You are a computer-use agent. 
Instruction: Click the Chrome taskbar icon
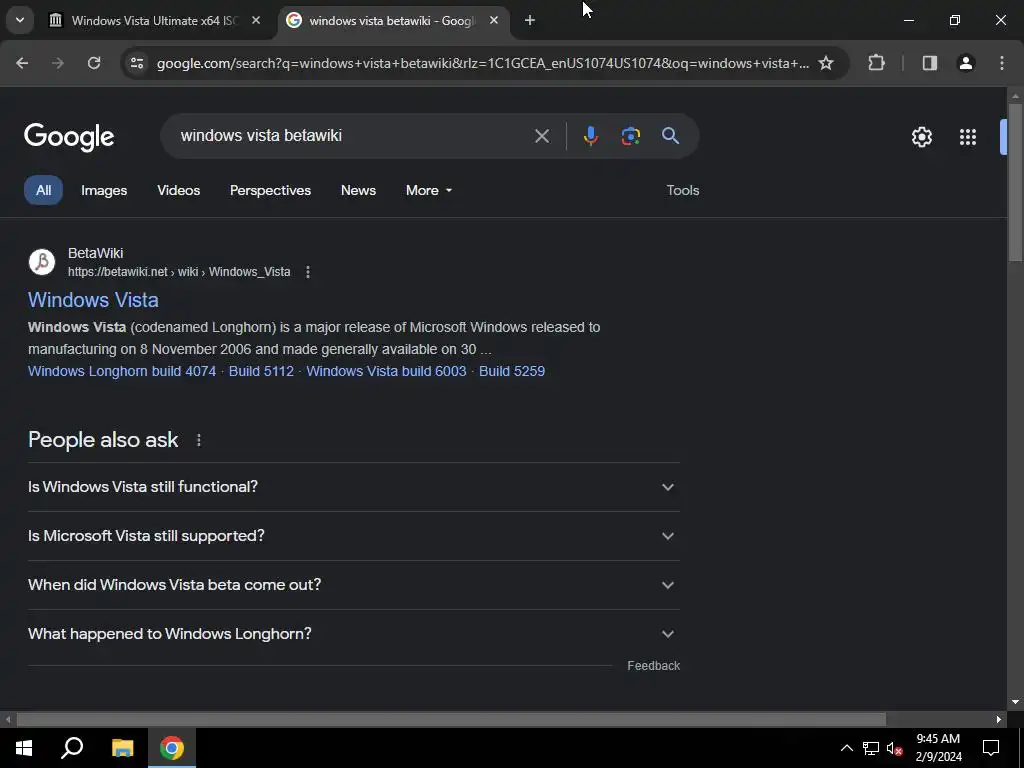pyautogui.click(x=172, y=748)
